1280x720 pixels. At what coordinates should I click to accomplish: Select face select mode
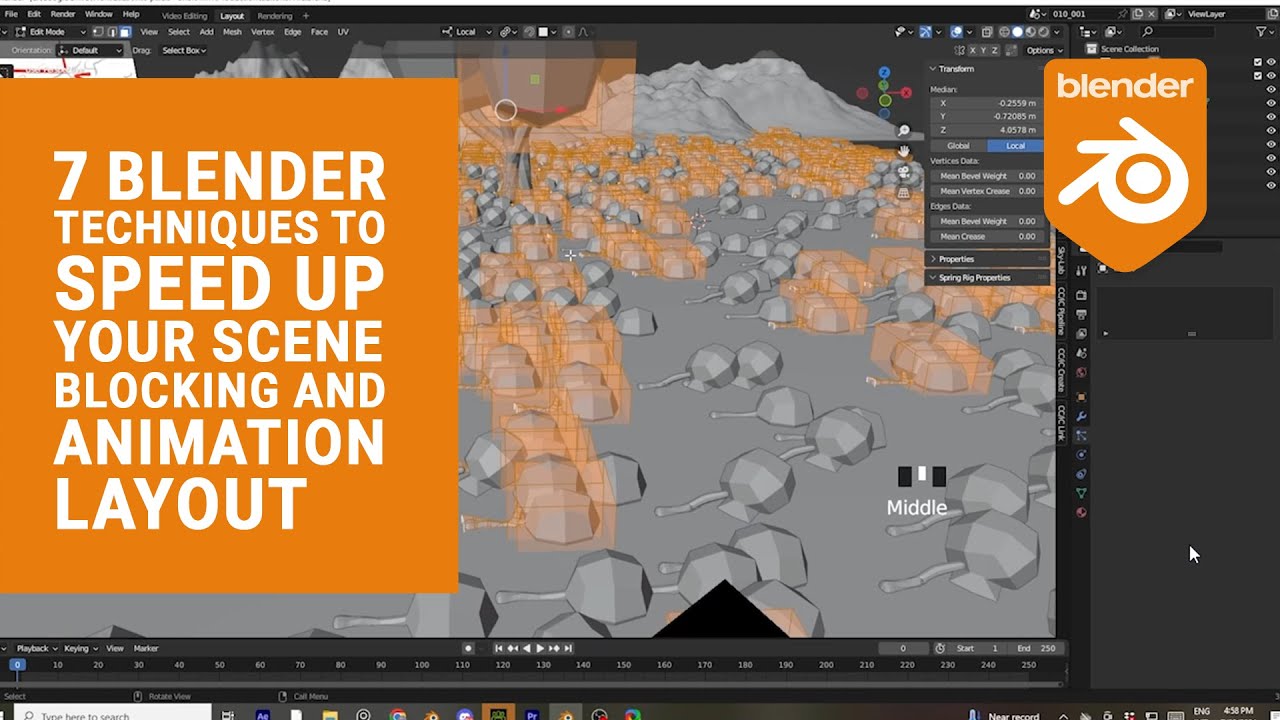pos(124,32)
